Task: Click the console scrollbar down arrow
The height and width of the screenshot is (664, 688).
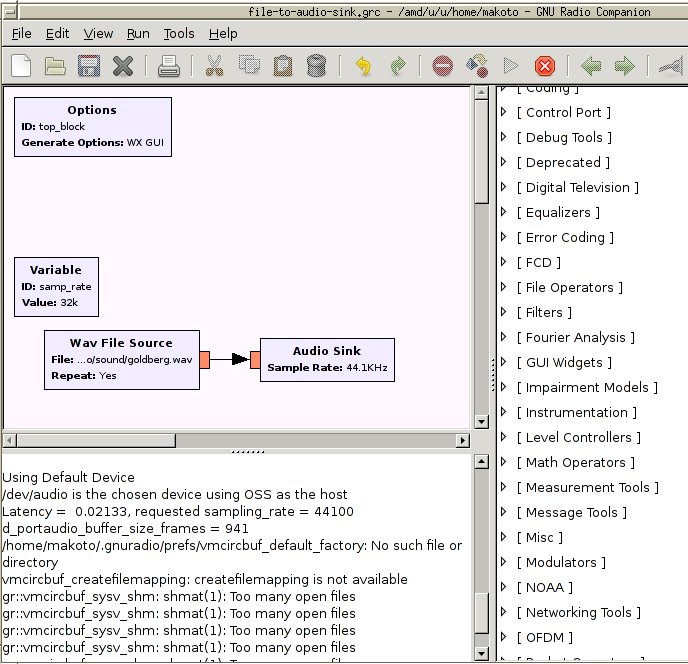Action: [x=482, y=654]
